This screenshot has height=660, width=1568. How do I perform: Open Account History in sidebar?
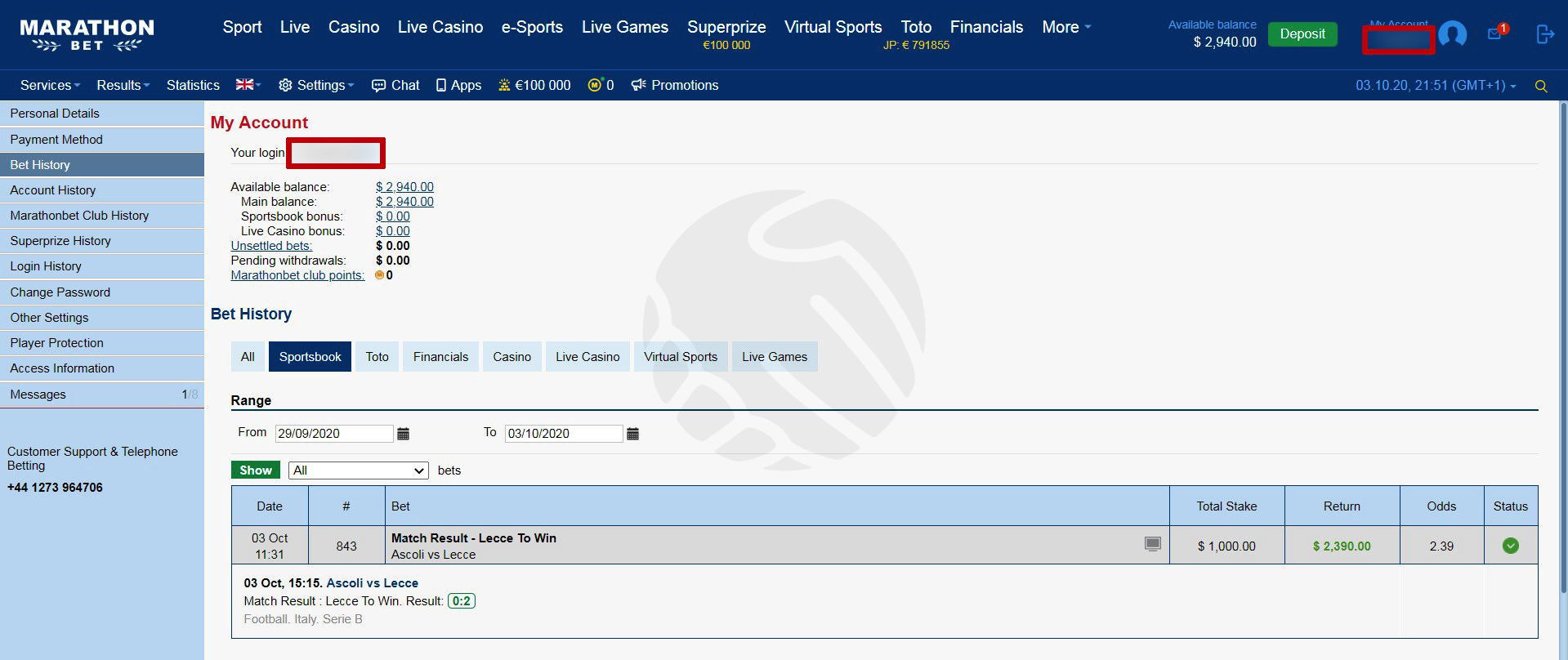[x=102, y=190]
